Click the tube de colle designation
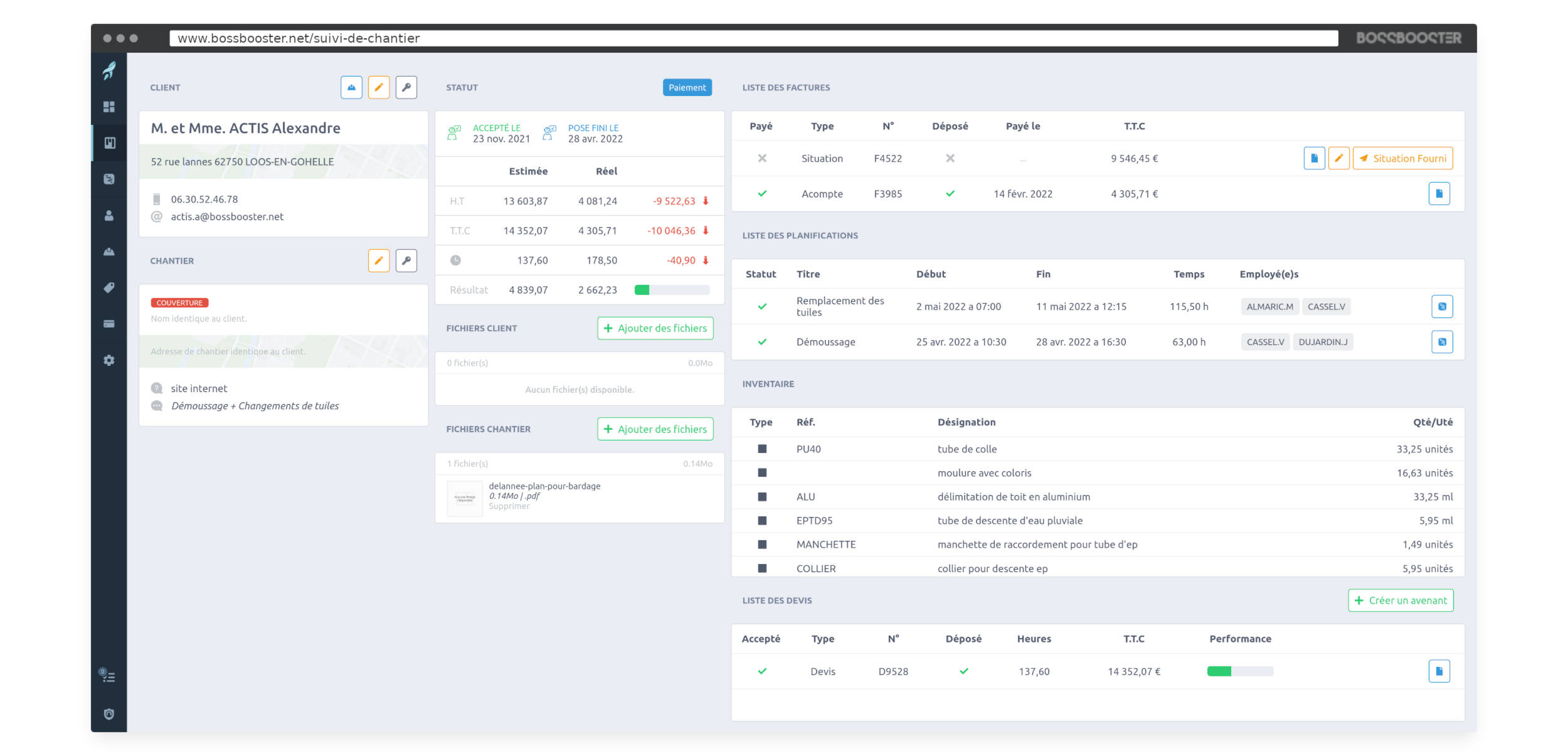This screenshot has height=756, width=1568. coord(967,449)
